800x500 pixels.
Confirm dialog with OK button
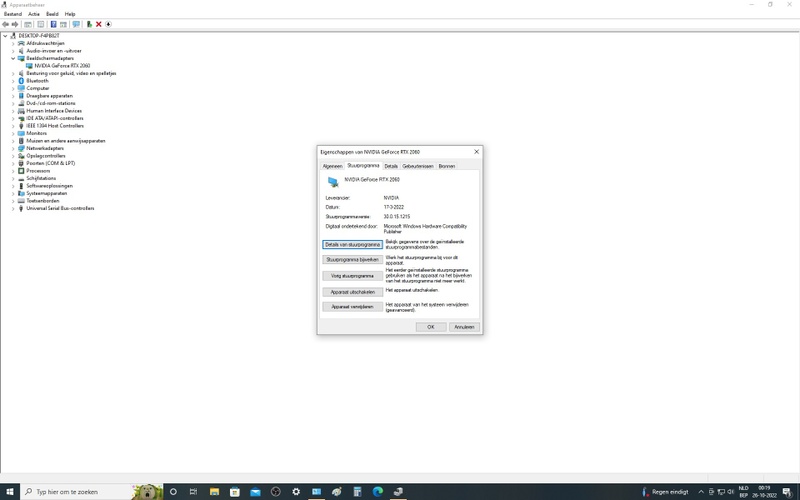click(431, 327)
